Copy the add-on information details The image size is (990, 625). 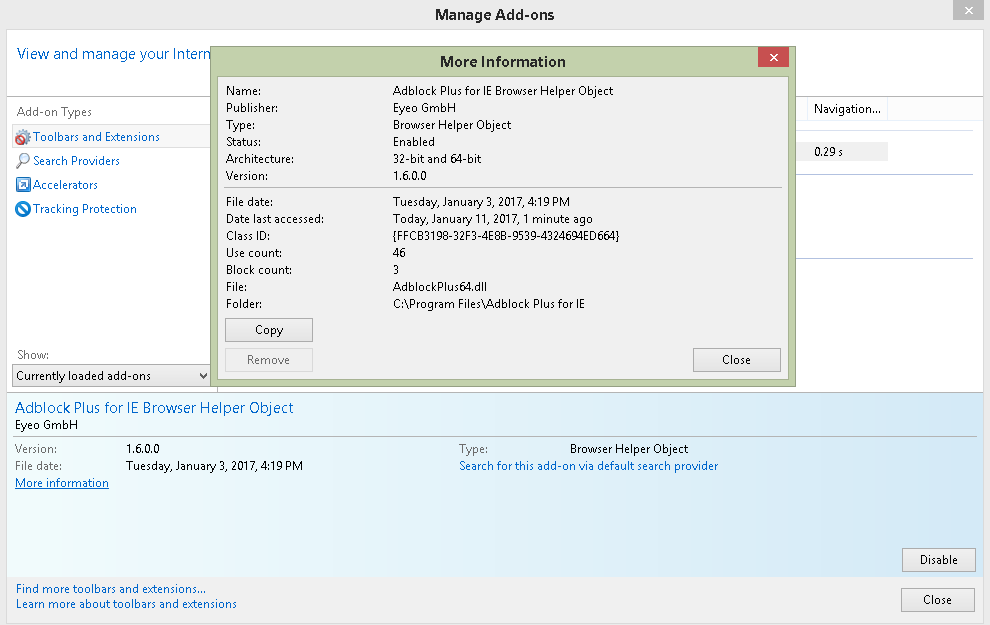coord(268,329)
